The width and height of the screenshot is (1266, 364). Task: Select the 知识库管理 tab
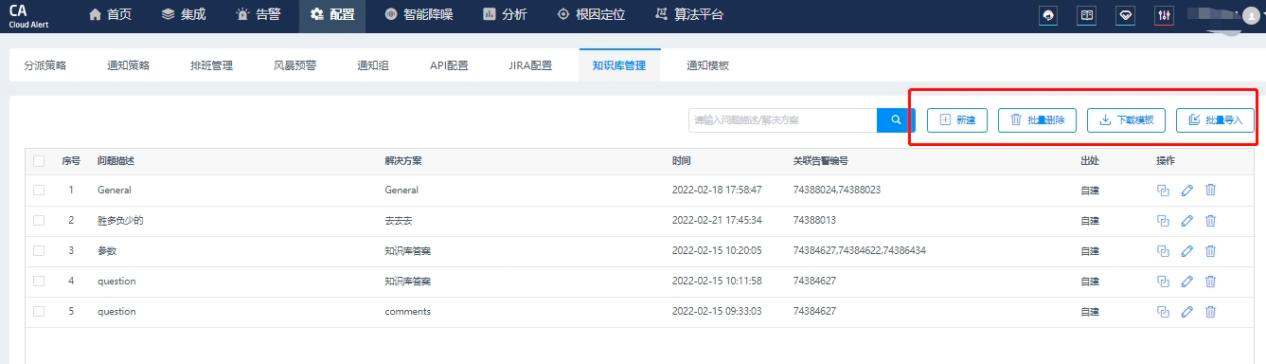(619, 66)
